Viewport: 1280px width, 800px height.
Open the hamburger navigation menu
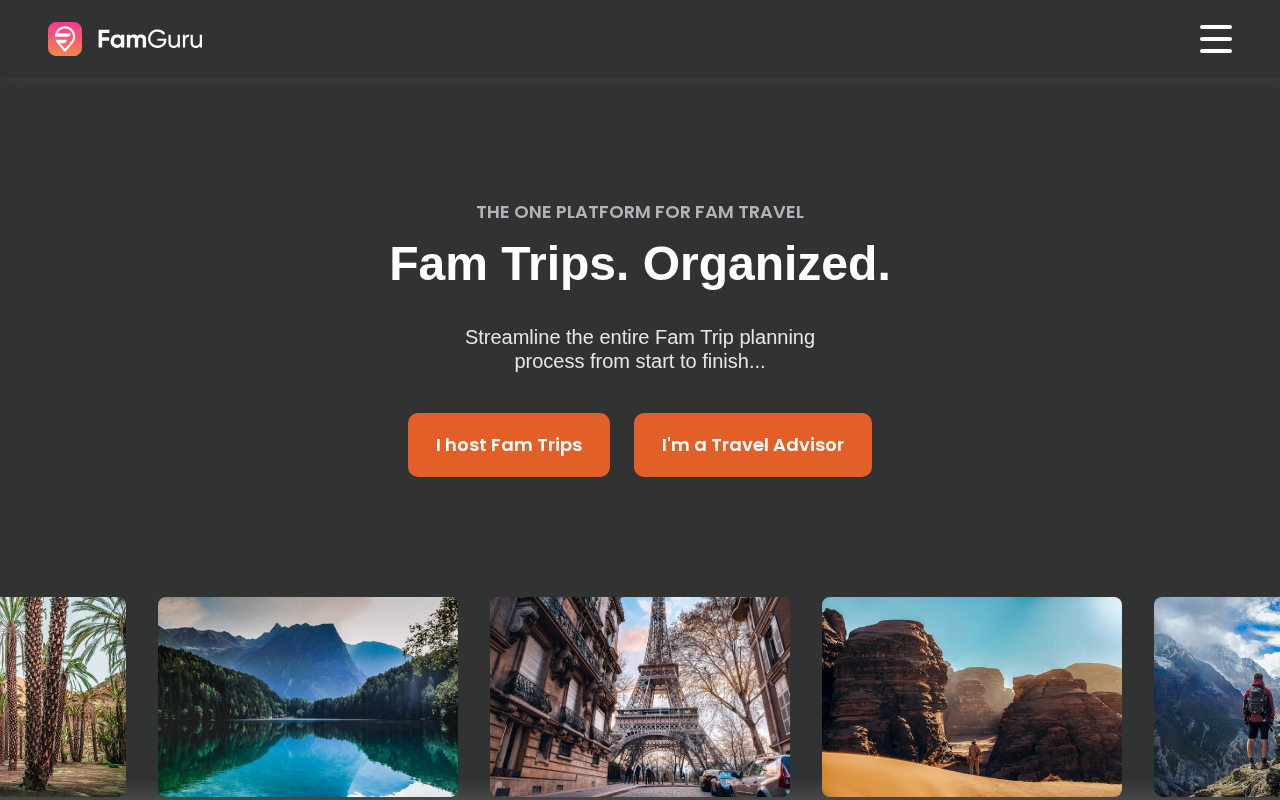coord(1216,39)
